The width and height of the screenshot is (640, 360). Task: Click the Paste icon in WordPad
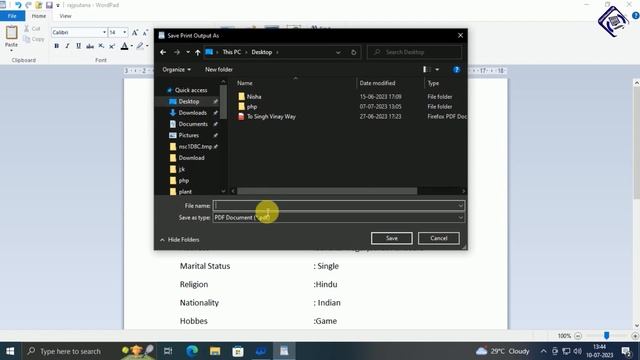[11, 33]
